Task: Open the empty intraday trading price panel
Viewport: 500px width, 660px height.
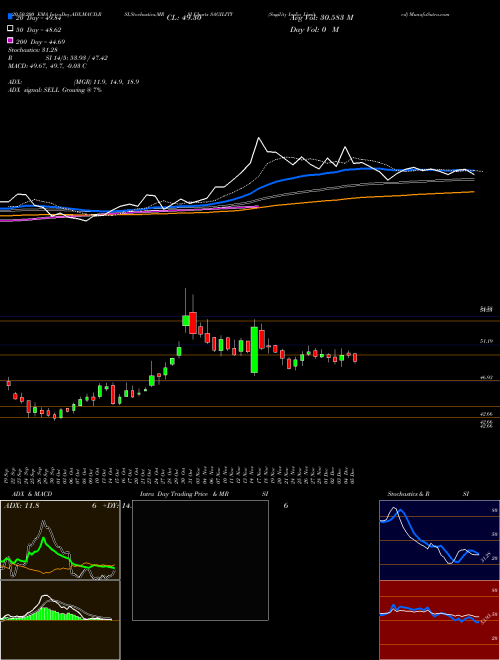Action: [200, 560]
